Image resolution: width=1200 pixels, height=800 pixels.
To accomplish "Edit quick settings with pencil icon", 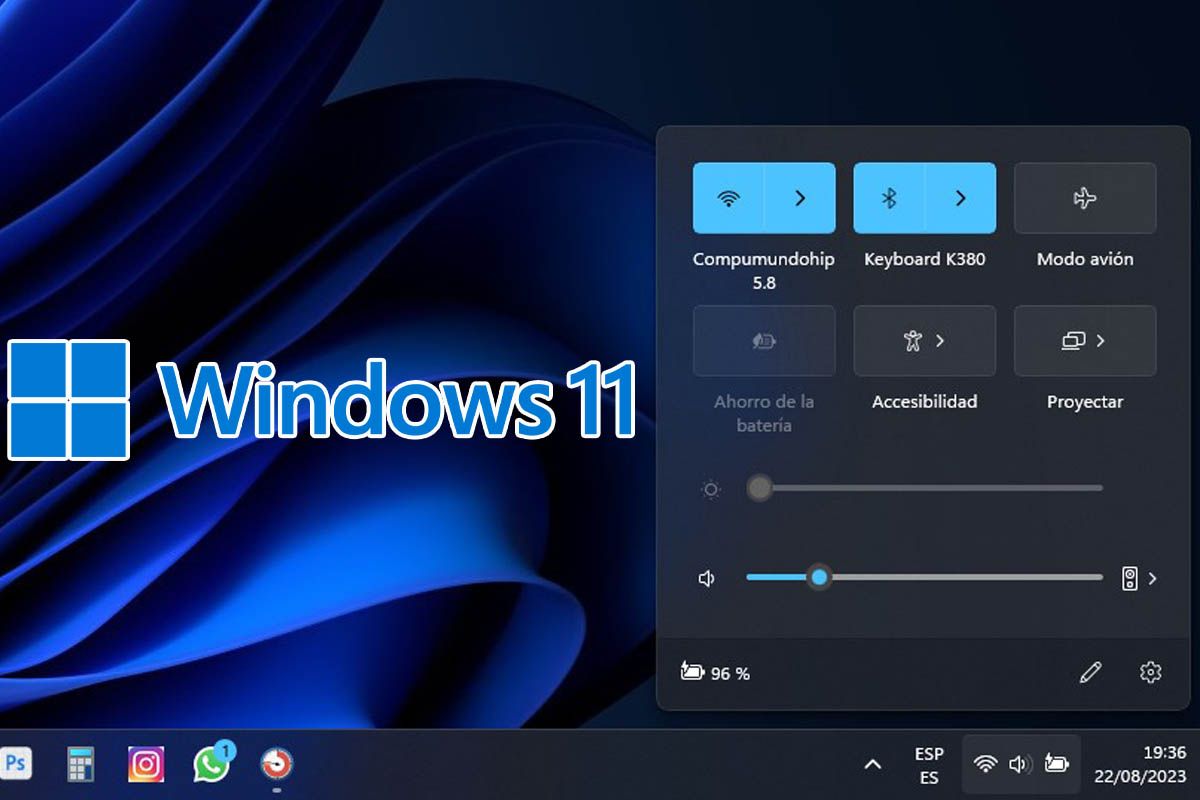I will pos(1090,673).
